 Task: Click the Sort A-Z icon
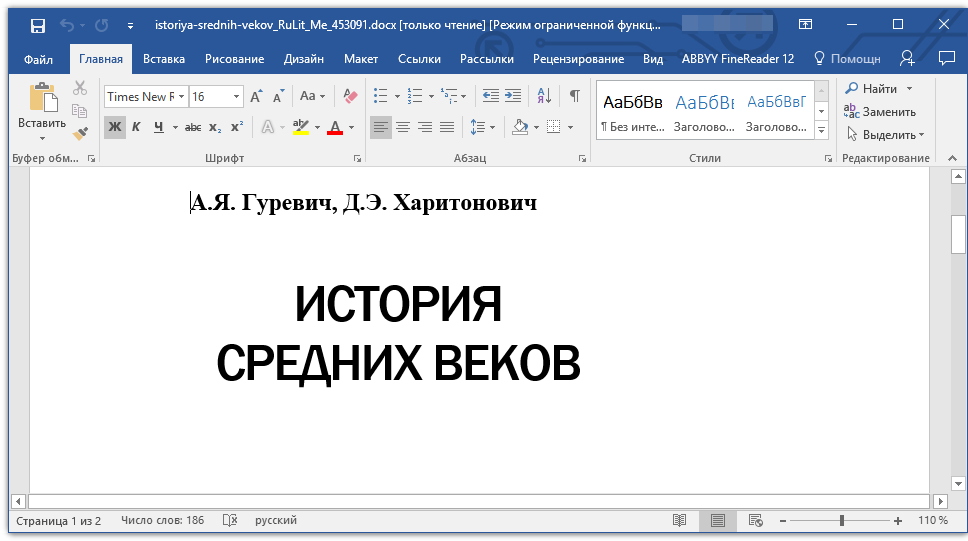tap(544, 96)
